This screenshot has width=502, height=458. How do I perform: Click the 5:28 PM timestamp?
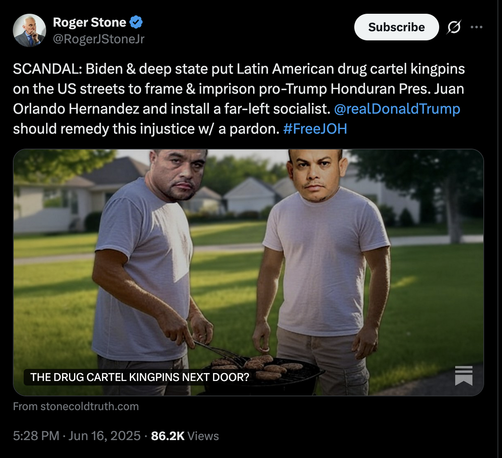(x=36, y=436)
